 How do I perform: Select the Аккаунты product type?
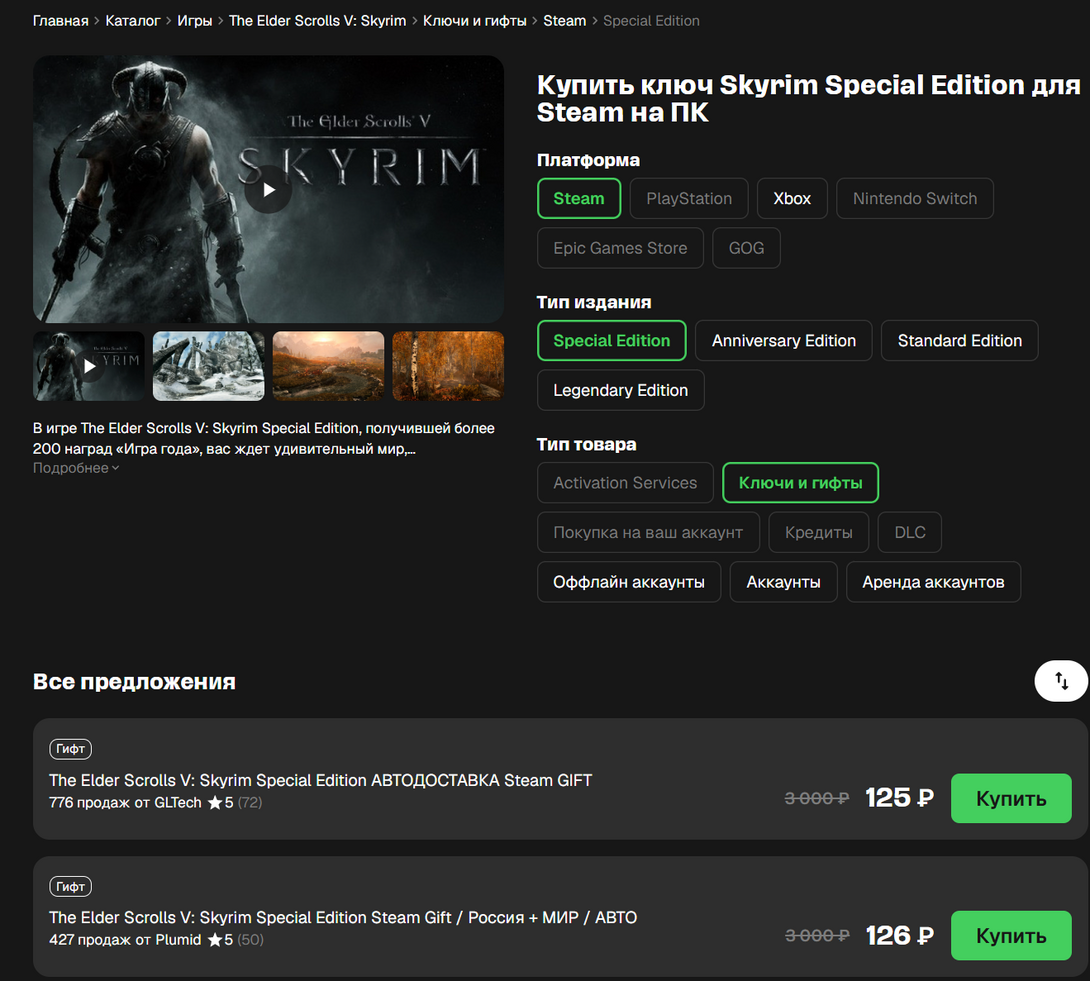coord(783,582)
